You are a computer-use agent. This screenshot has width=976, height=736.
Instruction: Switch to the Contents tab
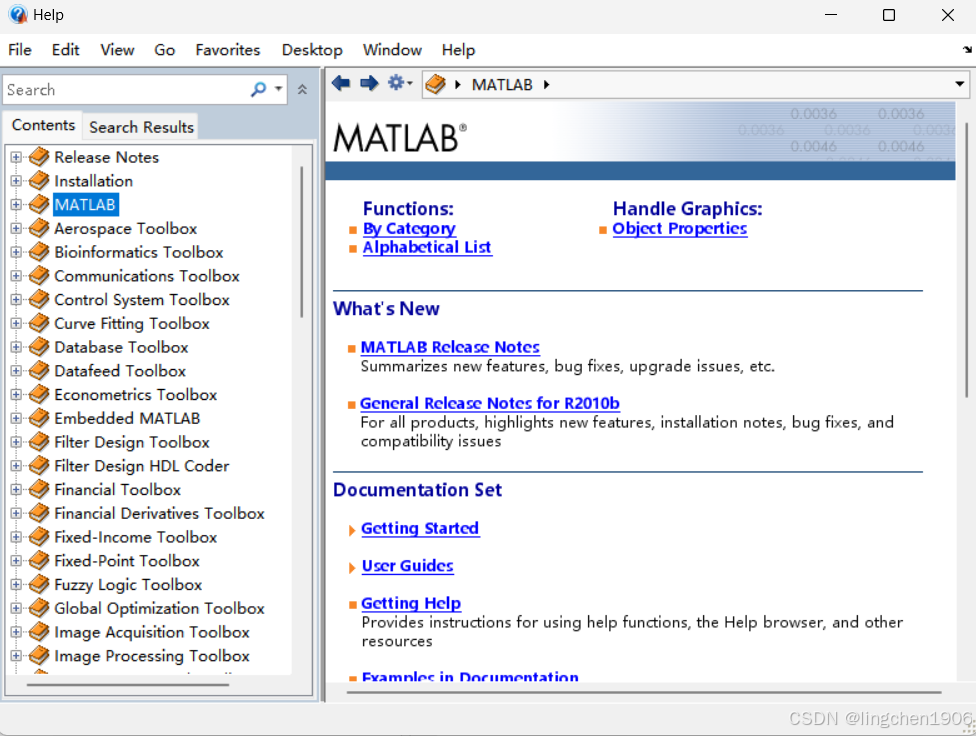[x=43, y=125]
